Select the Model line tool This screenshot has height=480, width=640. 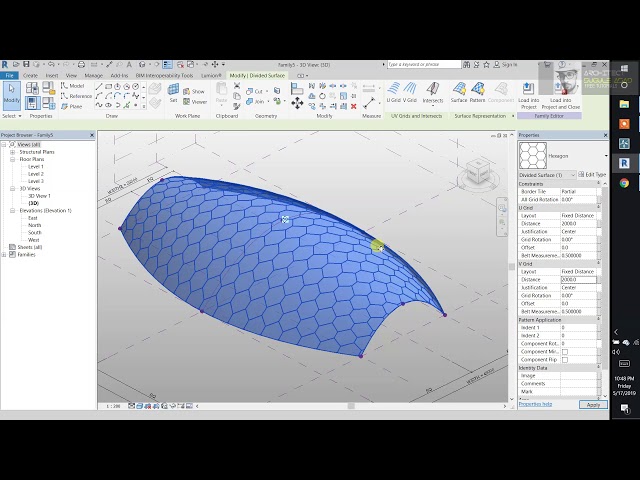[73, 86]
